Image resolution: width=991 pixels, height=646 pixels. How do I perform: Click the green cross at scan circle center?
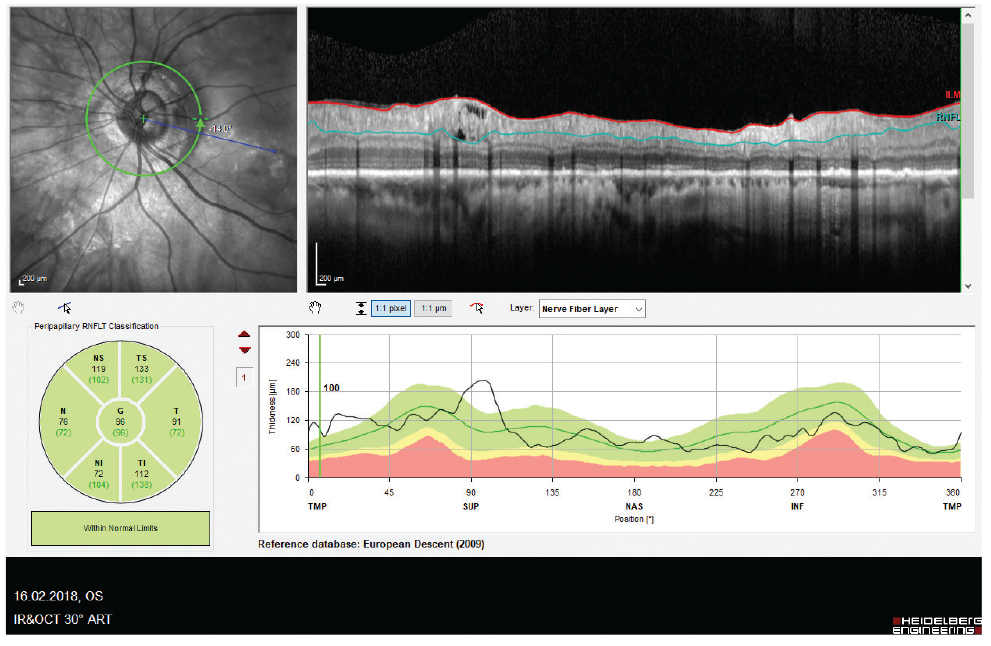pyautogui.click(x=143, y=118)
